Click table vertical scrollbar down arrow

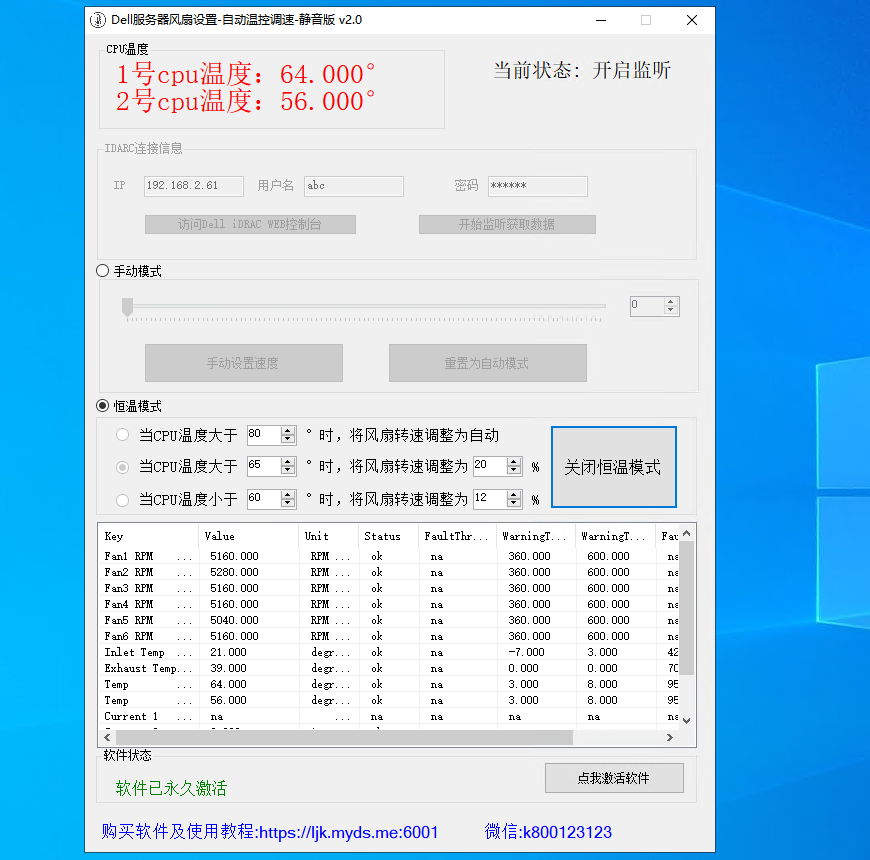coord(687,719)
